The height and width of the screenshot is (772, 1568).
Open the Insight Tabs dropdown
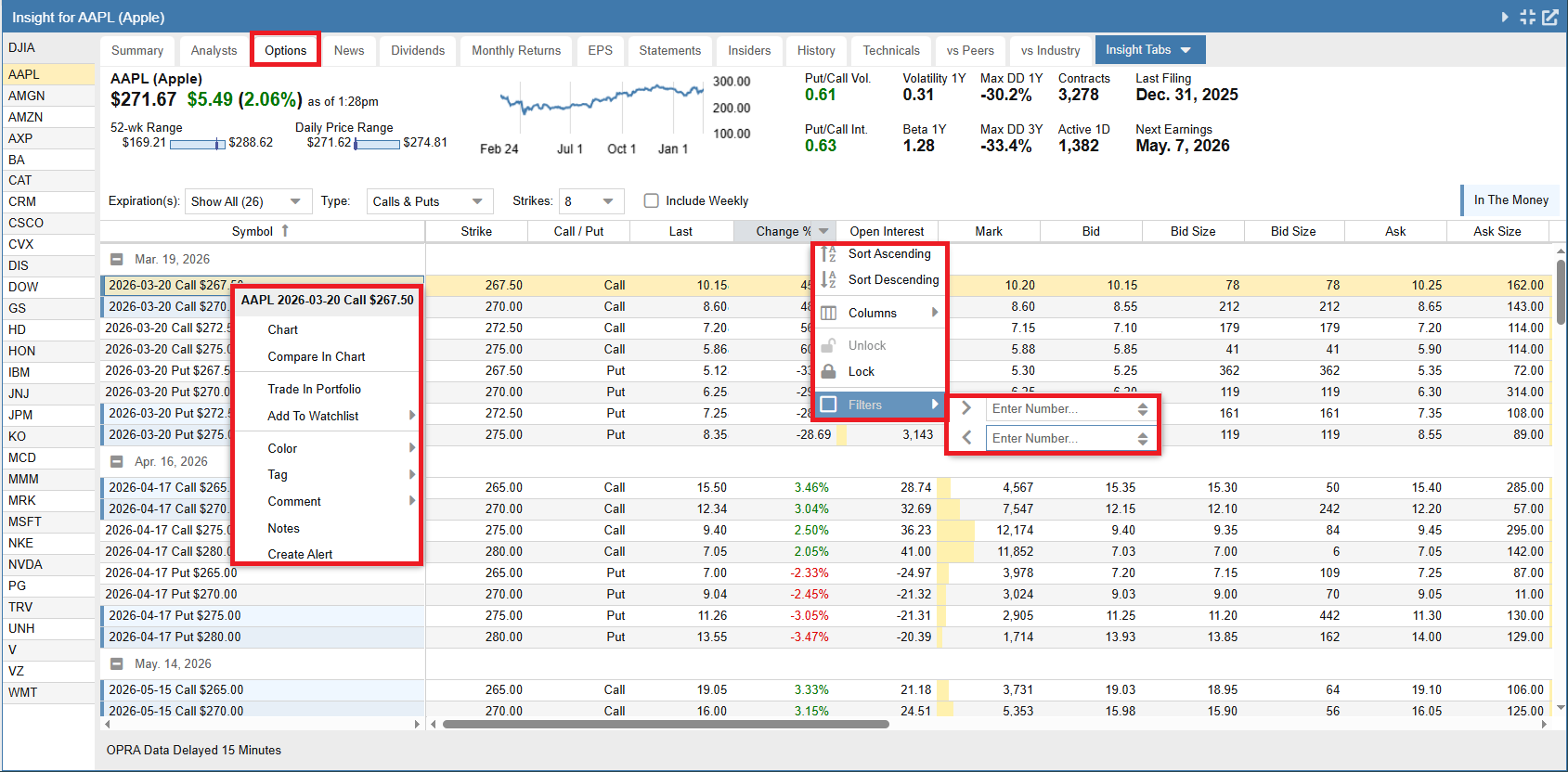pyautogui.click(x=1149, y=50)
